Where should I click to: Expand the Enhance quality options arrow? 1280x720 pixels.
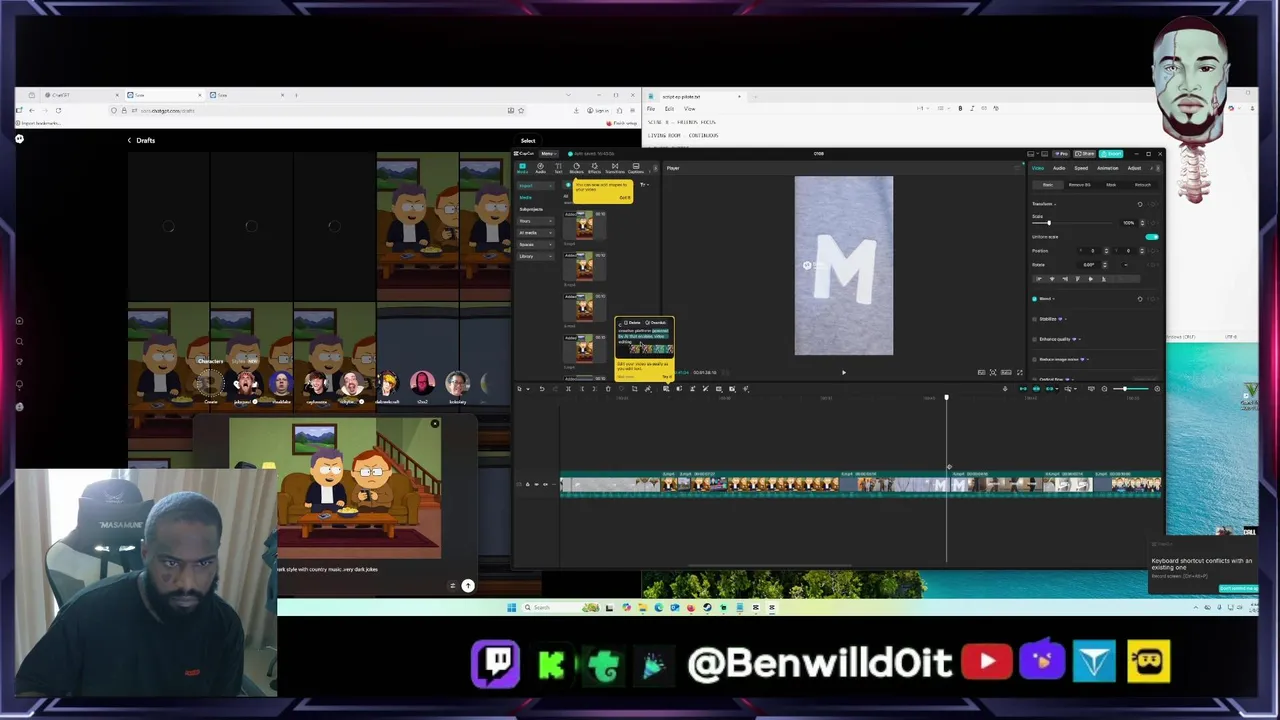pyautogui.click(x=1080, y=339)
